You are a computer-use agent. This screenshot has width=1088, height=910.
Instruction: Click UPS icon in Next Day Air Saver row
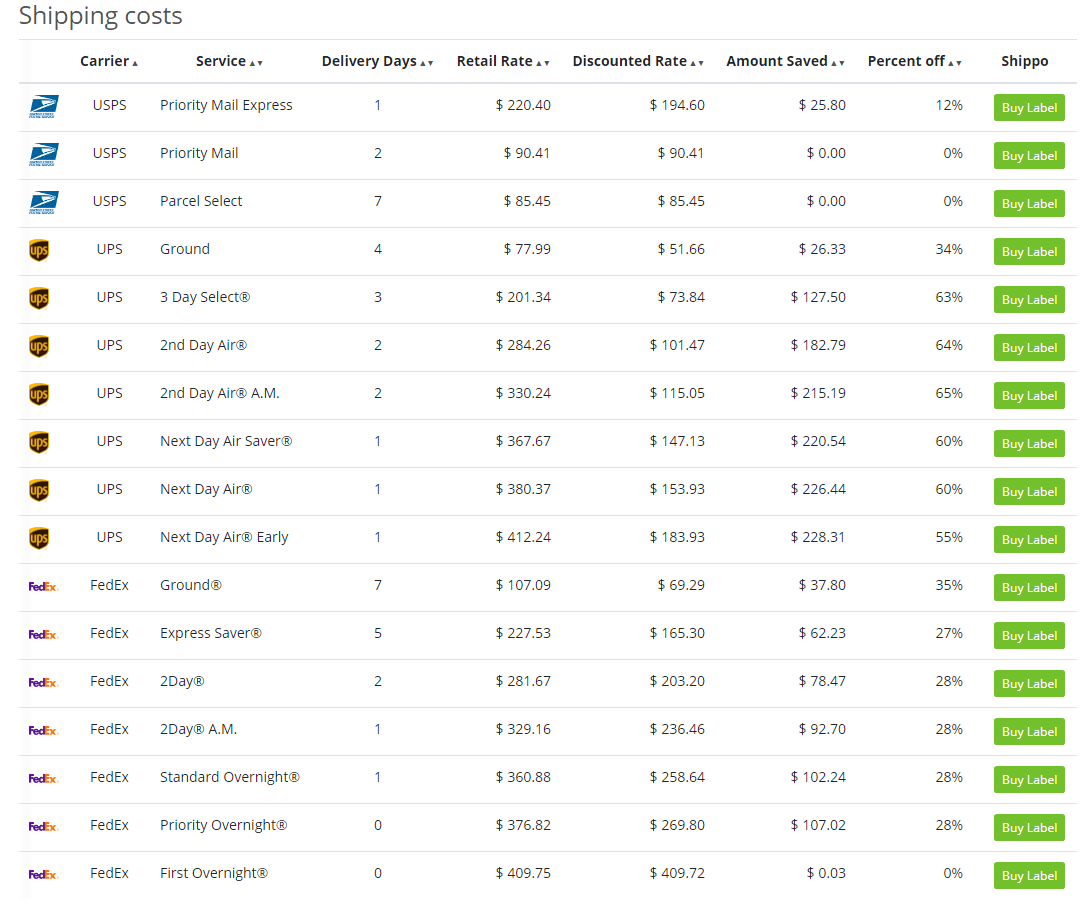click(39, 442)
